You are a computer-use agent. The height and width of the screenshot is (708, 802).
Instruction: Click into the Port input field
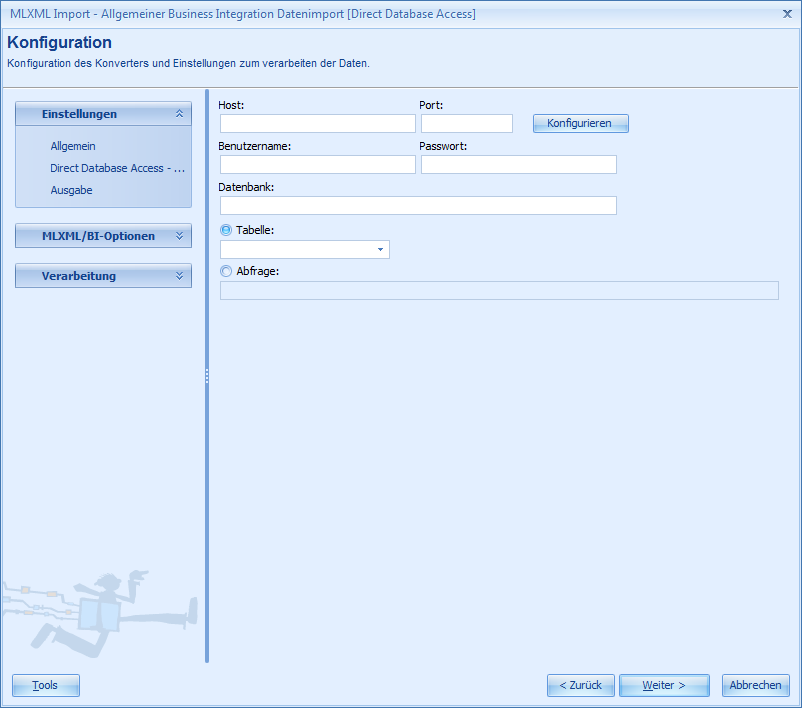tap(466, 123)
